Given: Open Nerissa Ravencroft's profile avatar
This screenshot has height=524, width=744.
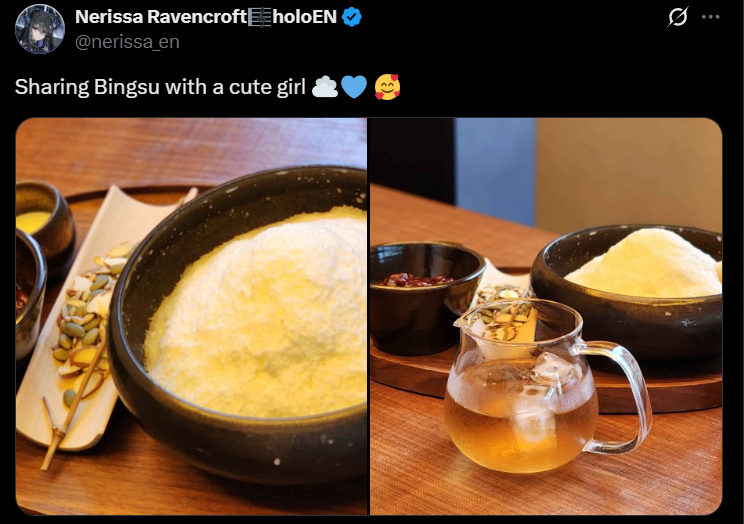Looking at the screenshot, I should point(39,29).
